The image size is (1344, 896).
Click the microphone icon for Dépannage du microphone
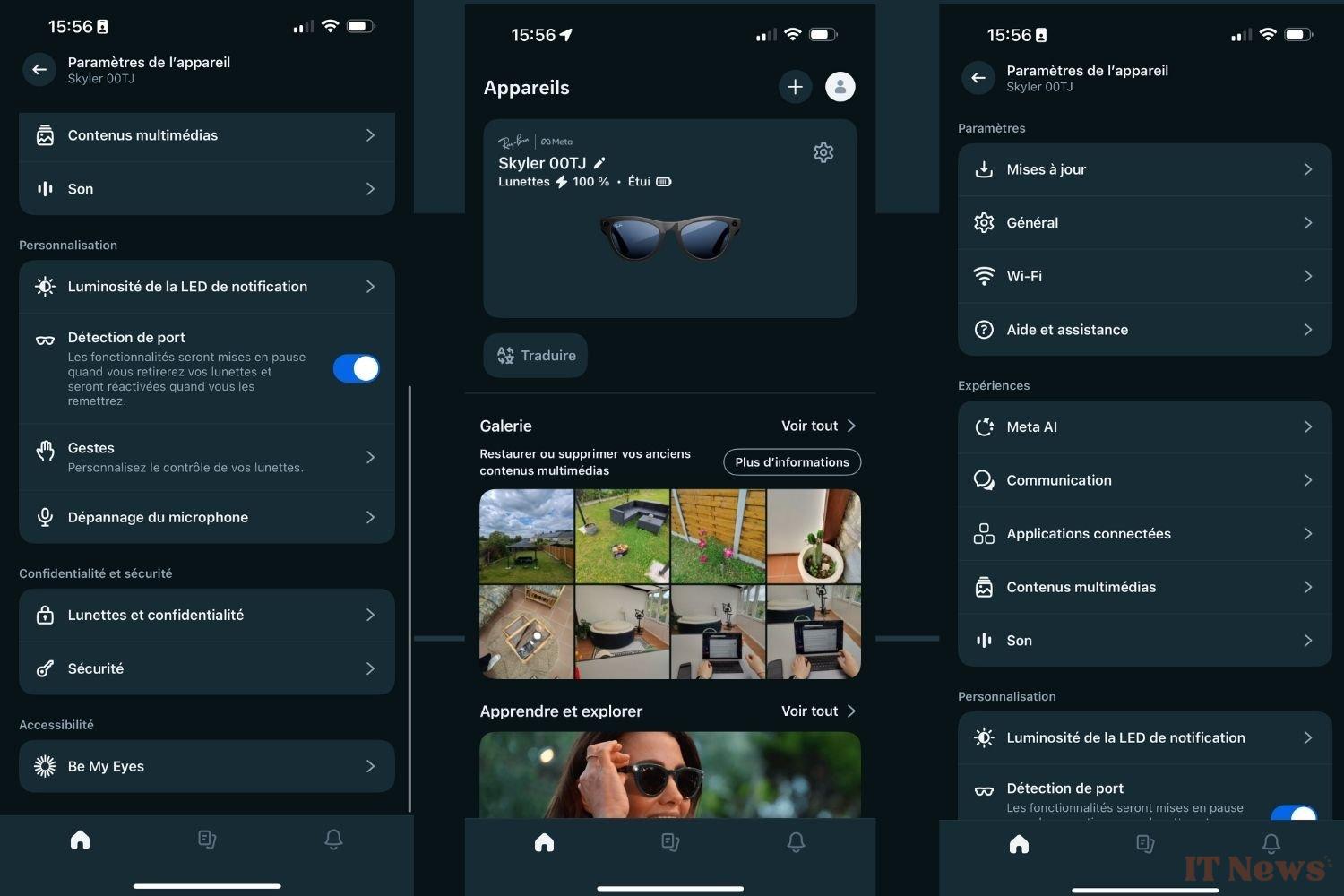[45, 517]
